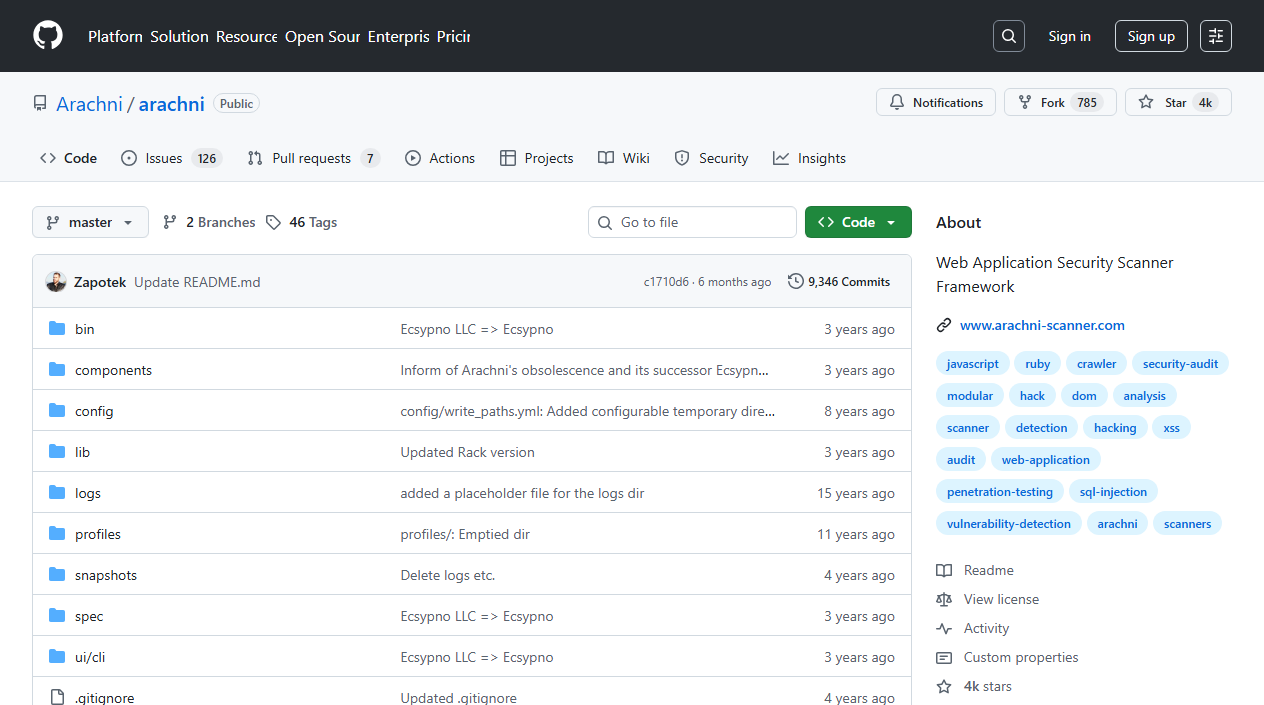
Task: Select the vulnerability-detection topic tag
Action: (1009, 524)
